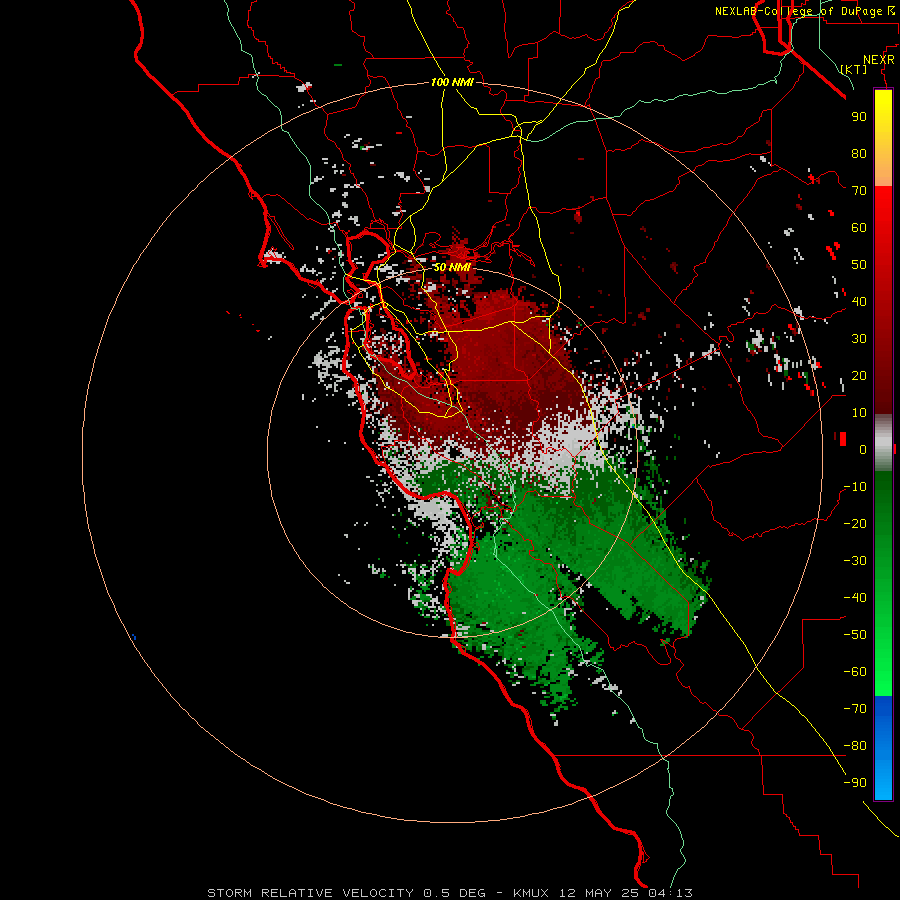This screenshot has width=900, height=900.
Task: Click the 100 NMI range ring label
Action: 452,82
